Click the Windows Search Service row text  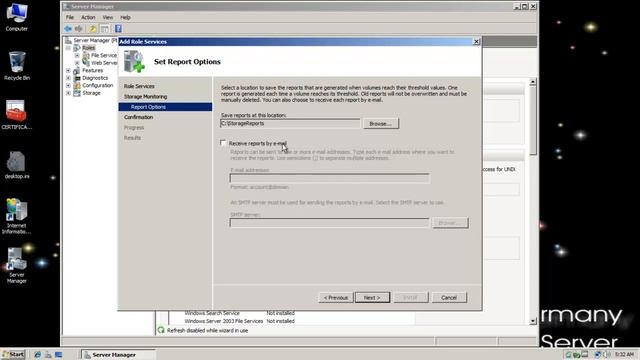click(212, 313)
